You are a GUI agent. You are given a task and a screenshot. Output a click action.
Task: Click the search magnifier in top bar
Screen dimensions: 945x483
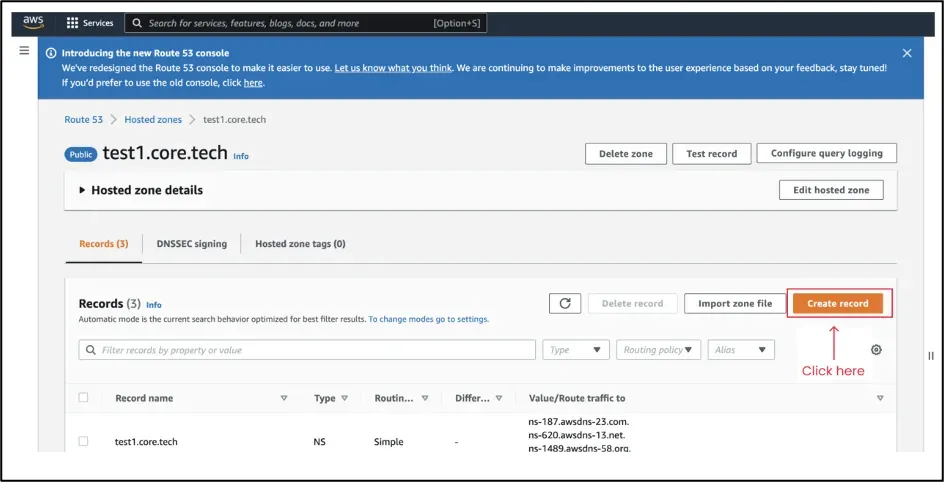137,23
